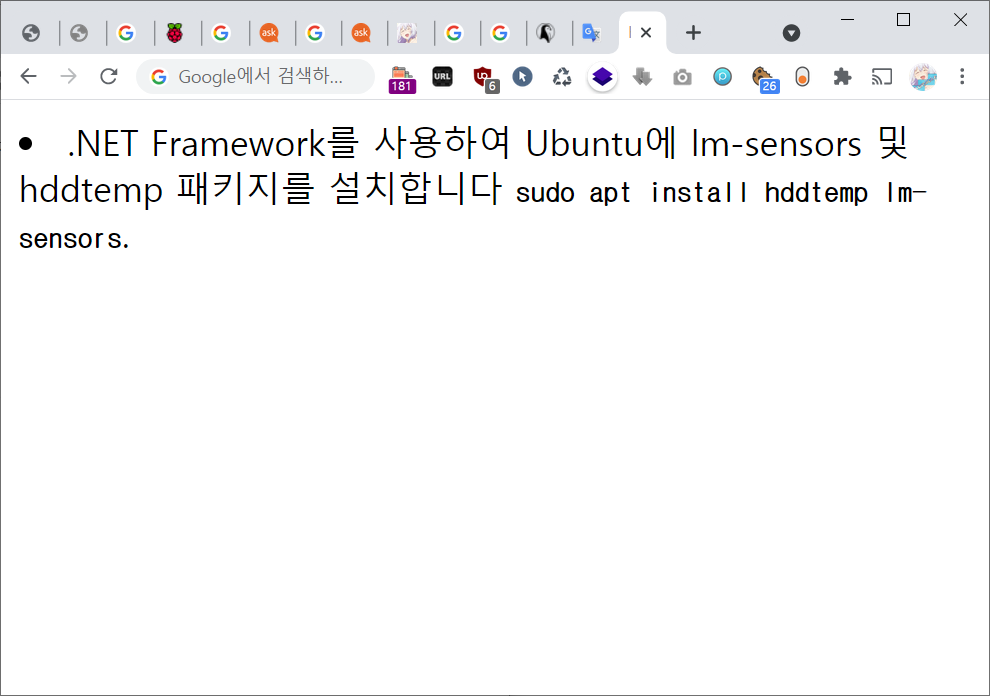The image size is (990, 696).
Task: Click the camera screenshot extension
Action: click(682, 77)
